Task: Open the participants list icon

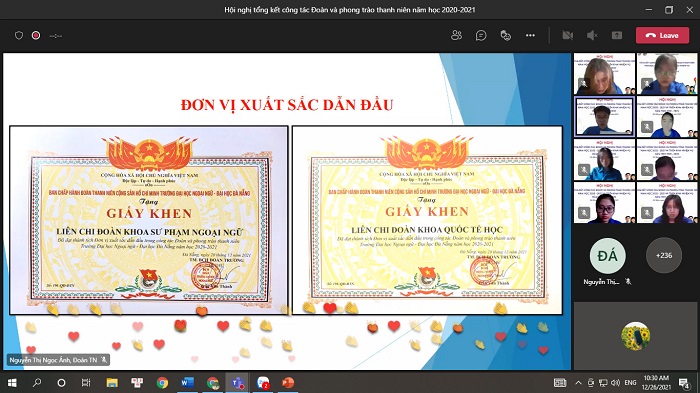Action: pos(456,35)
